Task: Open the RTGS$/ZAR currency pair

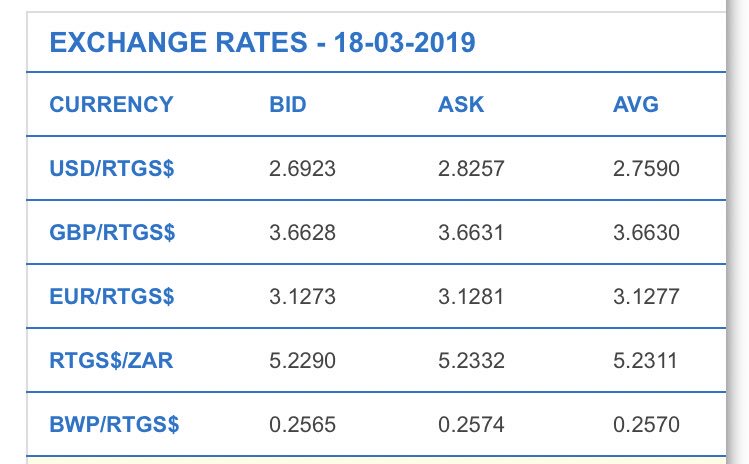Action: (x=111, y=360)
